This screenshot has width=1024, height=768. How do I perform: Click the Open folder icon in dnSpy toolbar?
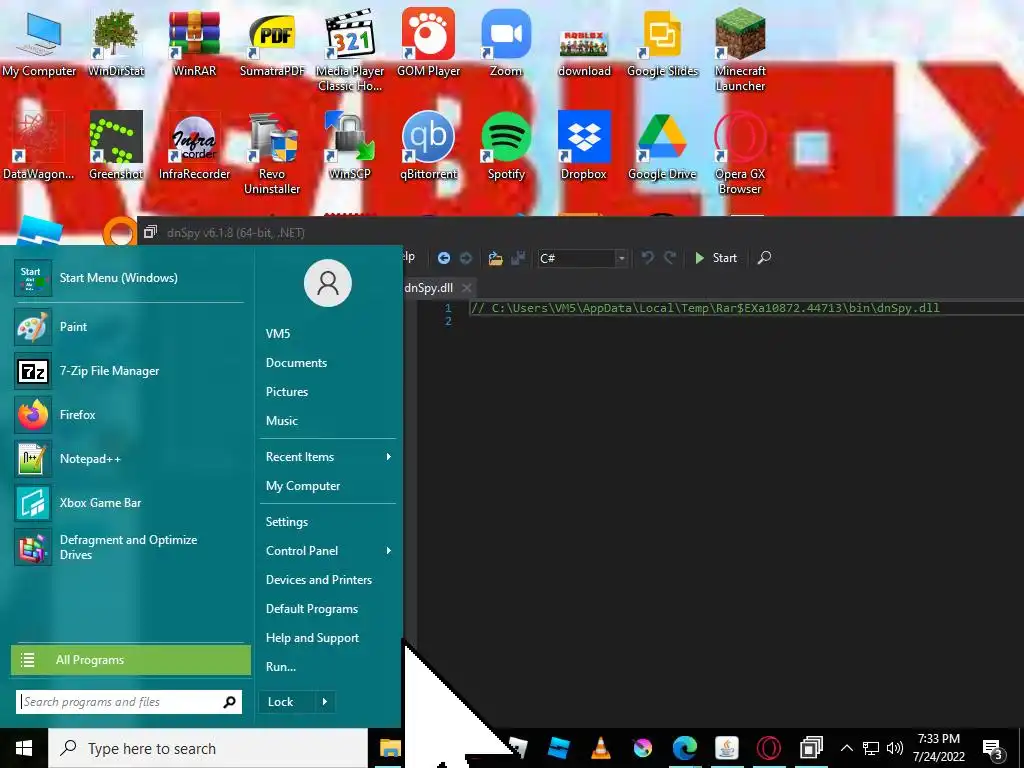(x=496, y=258)
